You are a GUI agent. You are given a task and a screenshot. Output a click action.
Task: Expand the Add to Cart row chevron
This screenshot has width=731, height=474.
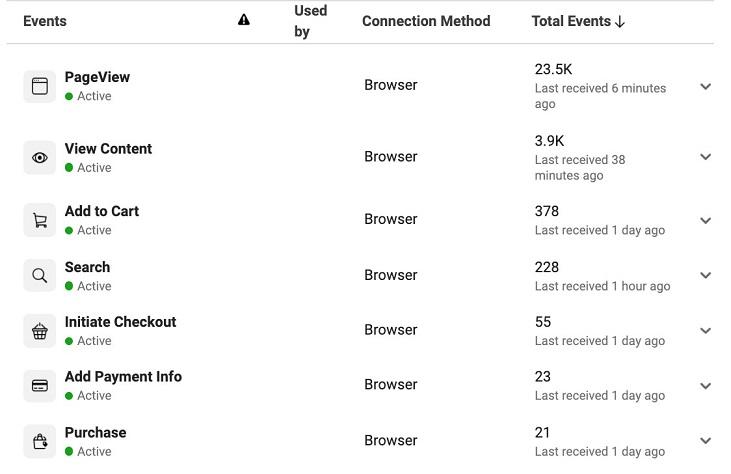(705, 221)
